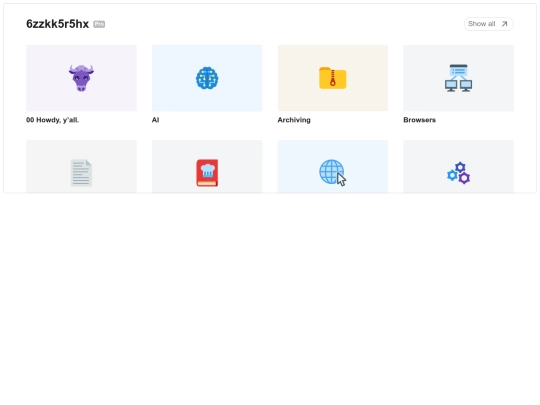Click the arrow icon beside Show all
This screenshot has height=405, width=540.
point(505,24)
